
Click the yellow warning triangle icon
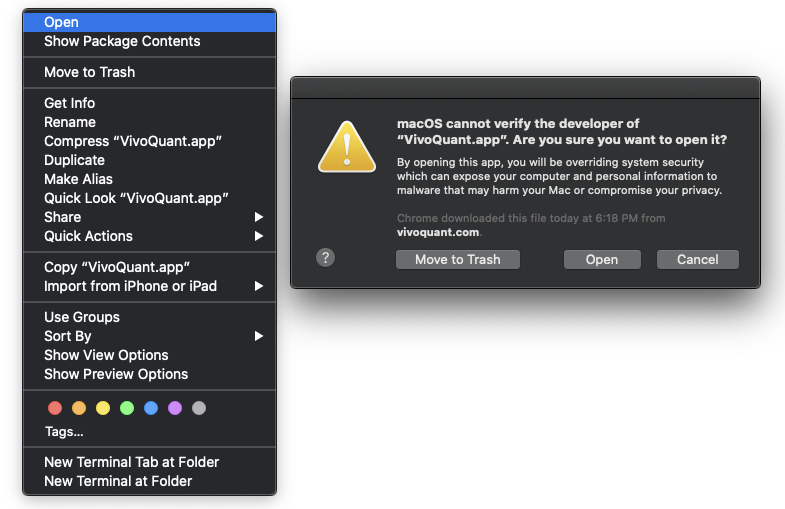click(346, 148)
